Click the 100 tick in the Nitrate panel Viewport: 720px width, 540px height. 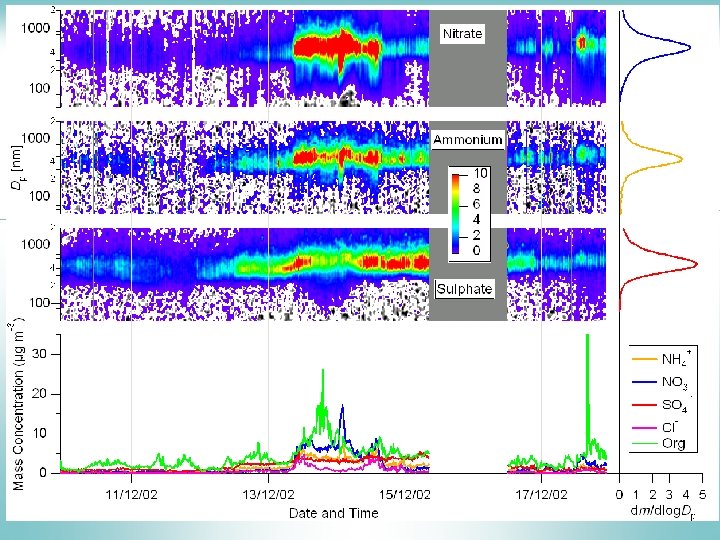tap(39, 88)
